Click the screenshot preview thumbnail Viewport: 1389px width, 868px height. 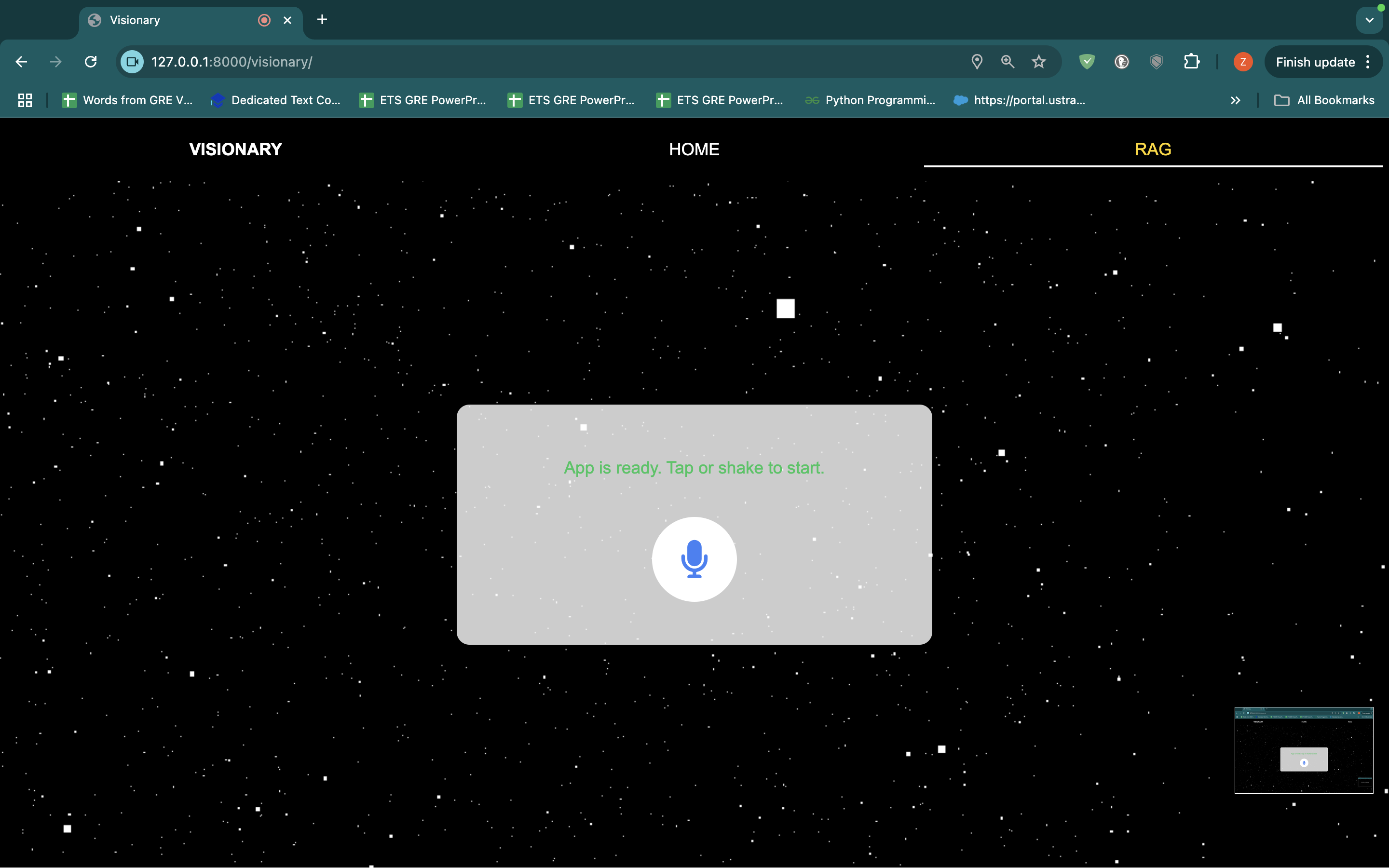pyautogui.click(x=1304, y=750)
